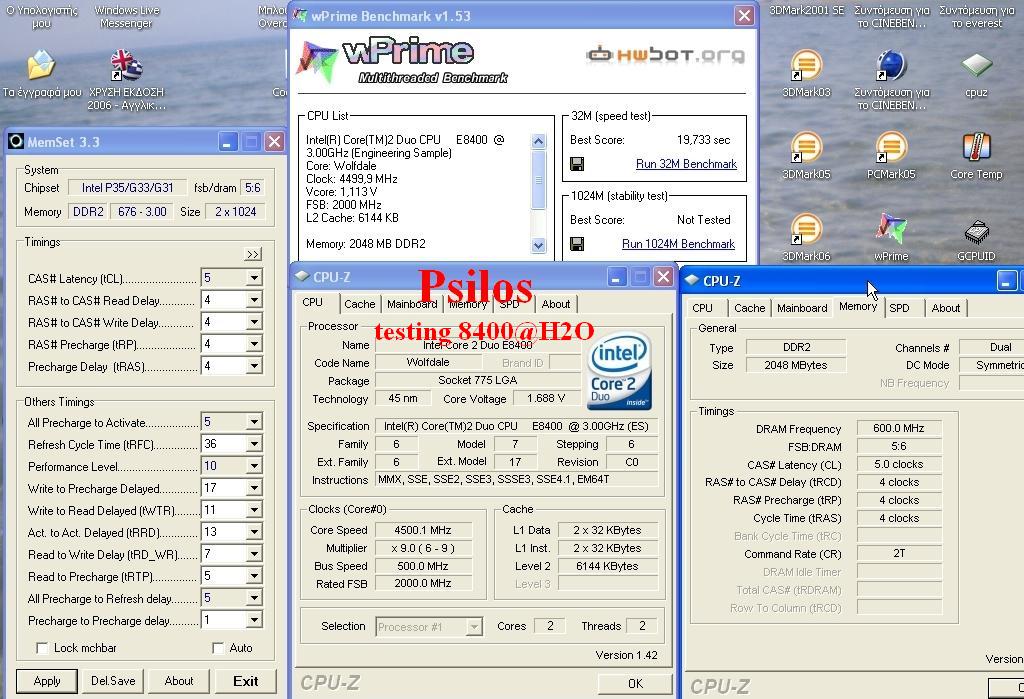Select CPU tab in right CPU-Z window
Viewport: 1024px width, 699px height.
click(703, 308)
